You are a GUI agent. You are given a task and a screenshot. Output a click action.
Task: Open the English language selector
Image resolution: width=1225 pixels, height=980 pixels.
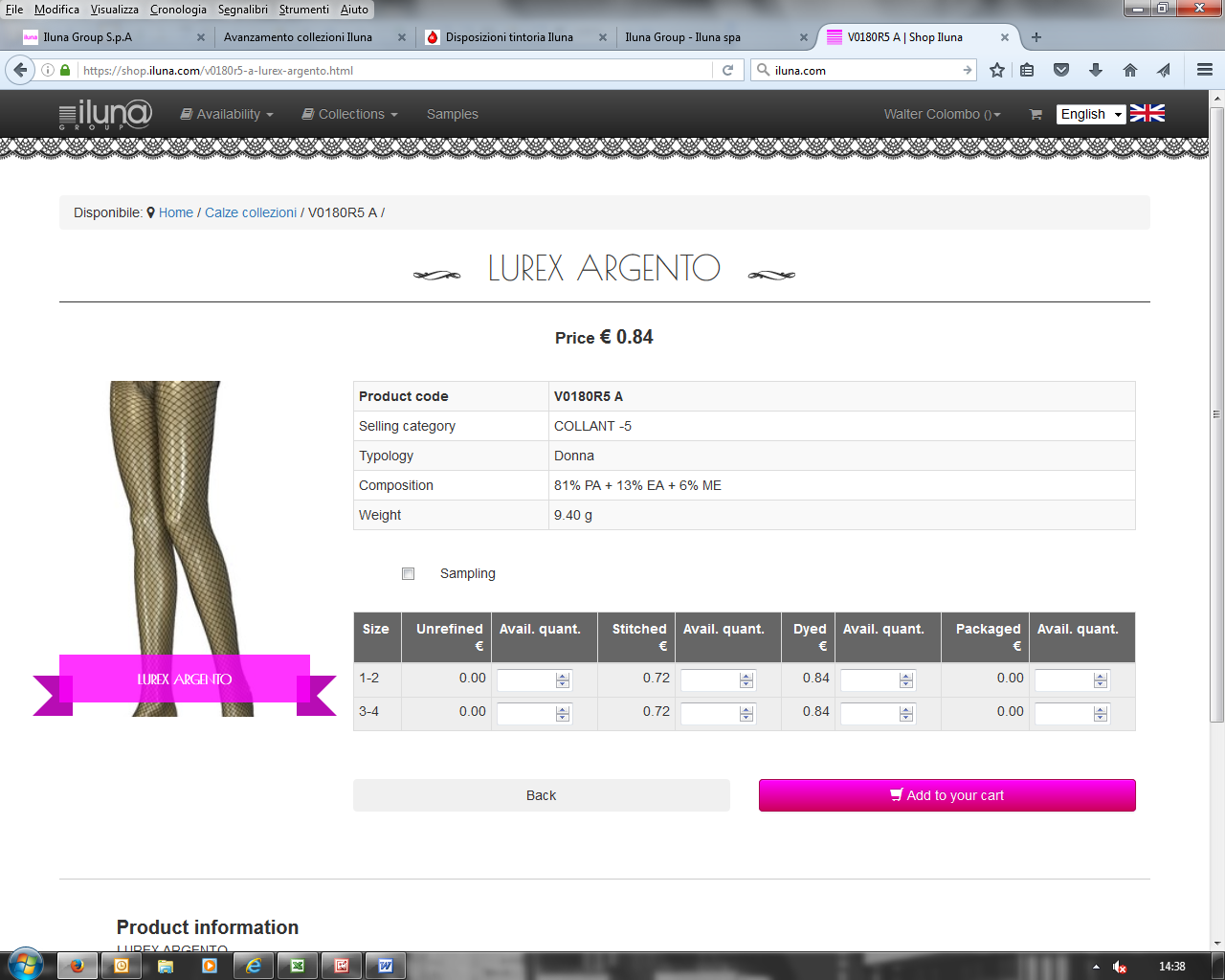(x=1091, y=114)
